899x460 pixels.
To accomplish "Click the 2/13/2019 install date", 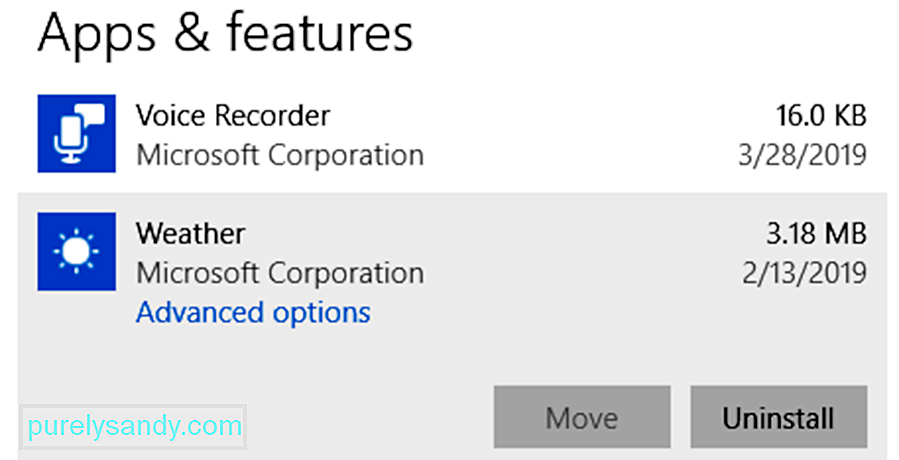I will click(x=804, y=273).
